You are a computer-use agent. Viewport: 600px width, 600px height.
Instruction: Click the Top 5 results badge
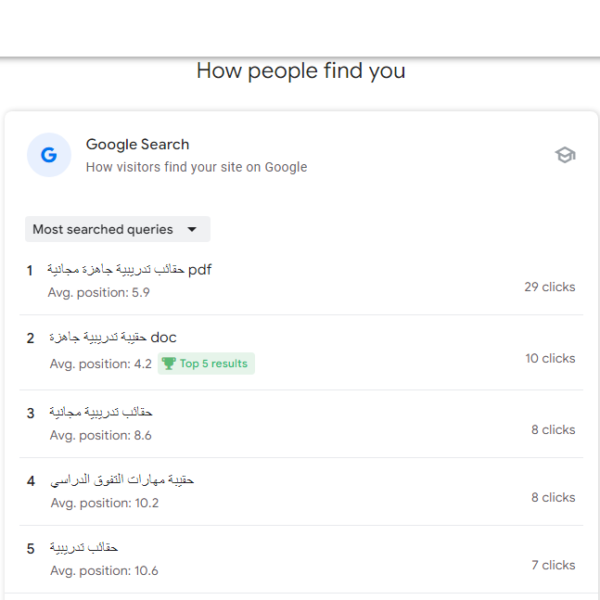(206, 364)
